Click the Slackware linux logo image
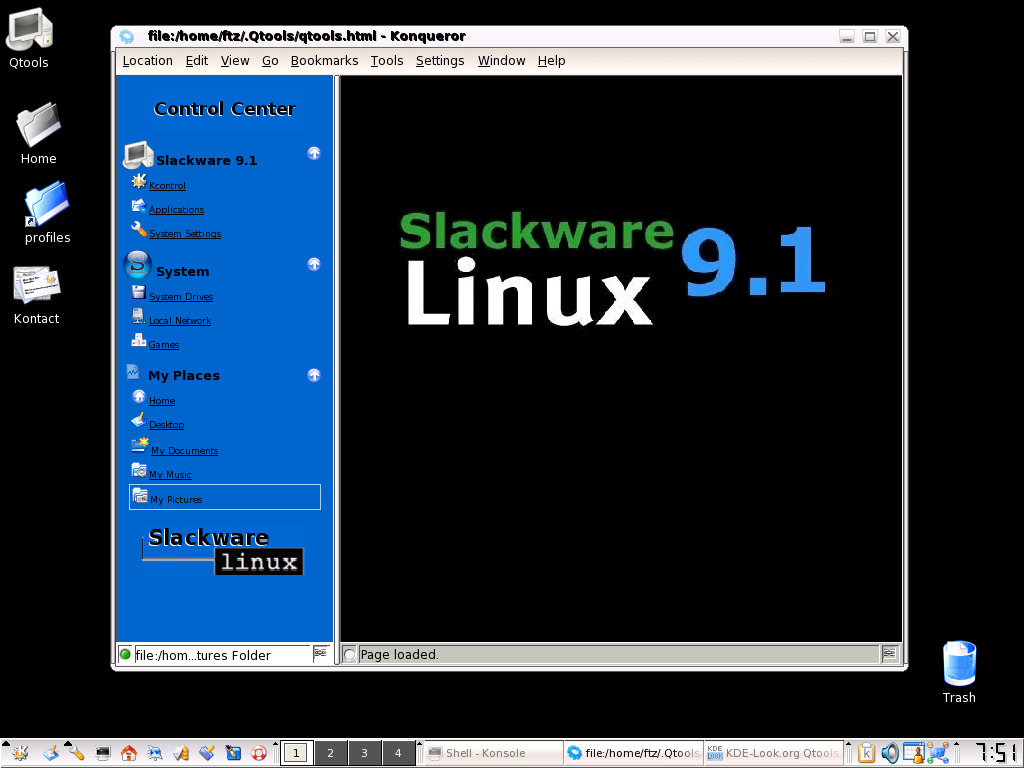 (x=222, y=551)
